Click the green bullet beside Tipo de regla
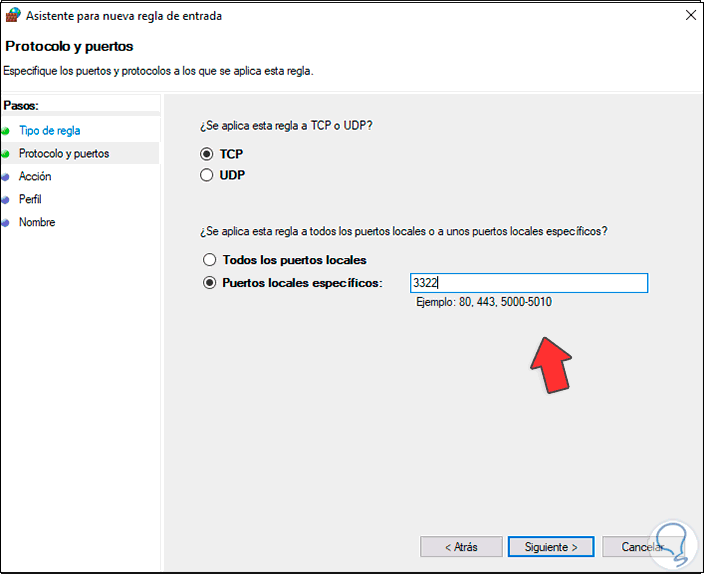 pyautogui.click(x=6, y=130)
